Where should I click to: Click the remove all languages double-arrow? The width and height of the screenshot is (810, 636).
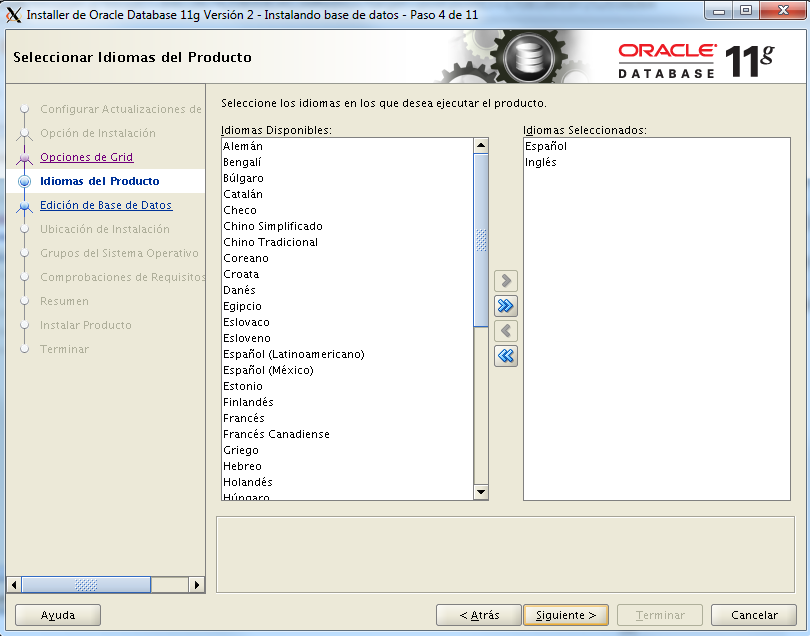(x=506, y=355)
